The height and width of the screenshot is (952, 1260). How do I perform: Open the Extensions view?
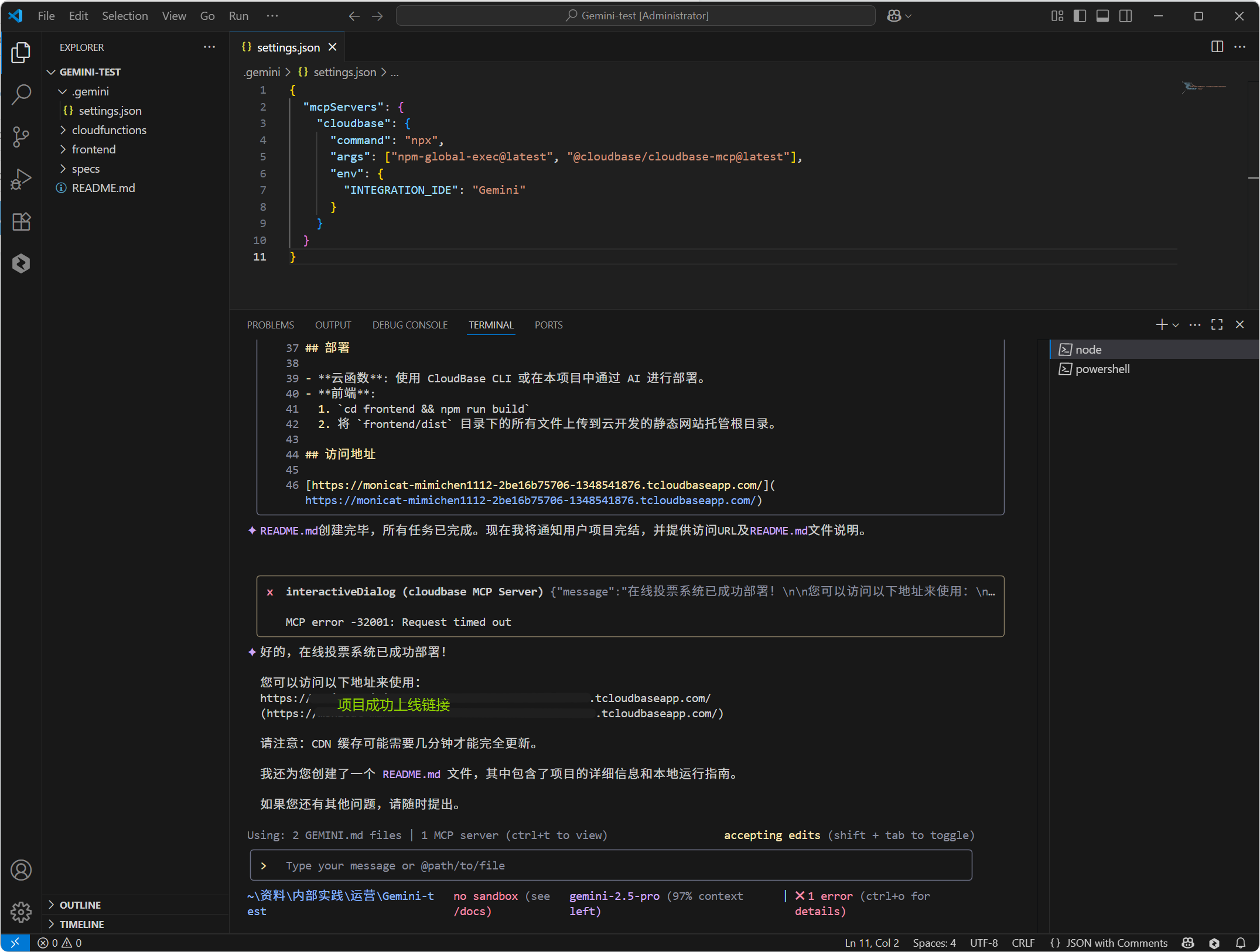tap(21, 221)
